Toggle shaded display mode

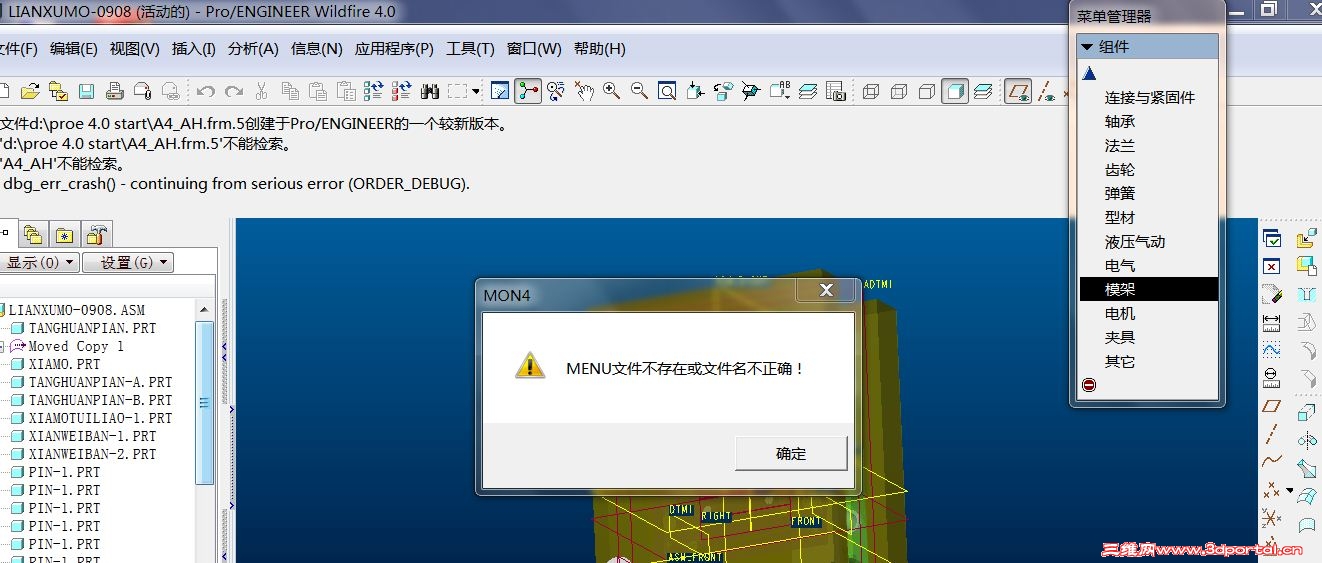click(x=955, y=91)
